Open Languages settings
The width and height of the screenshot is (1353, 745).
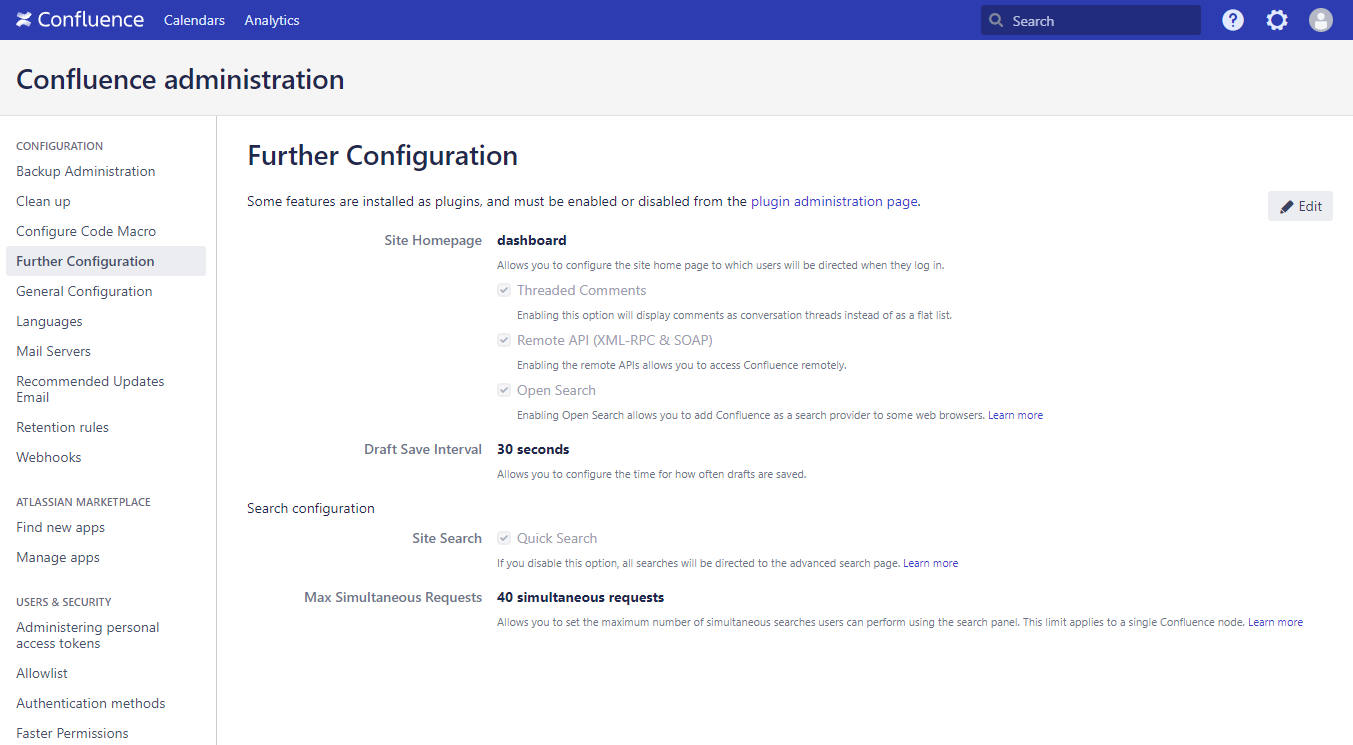click(x=49, y=321)
